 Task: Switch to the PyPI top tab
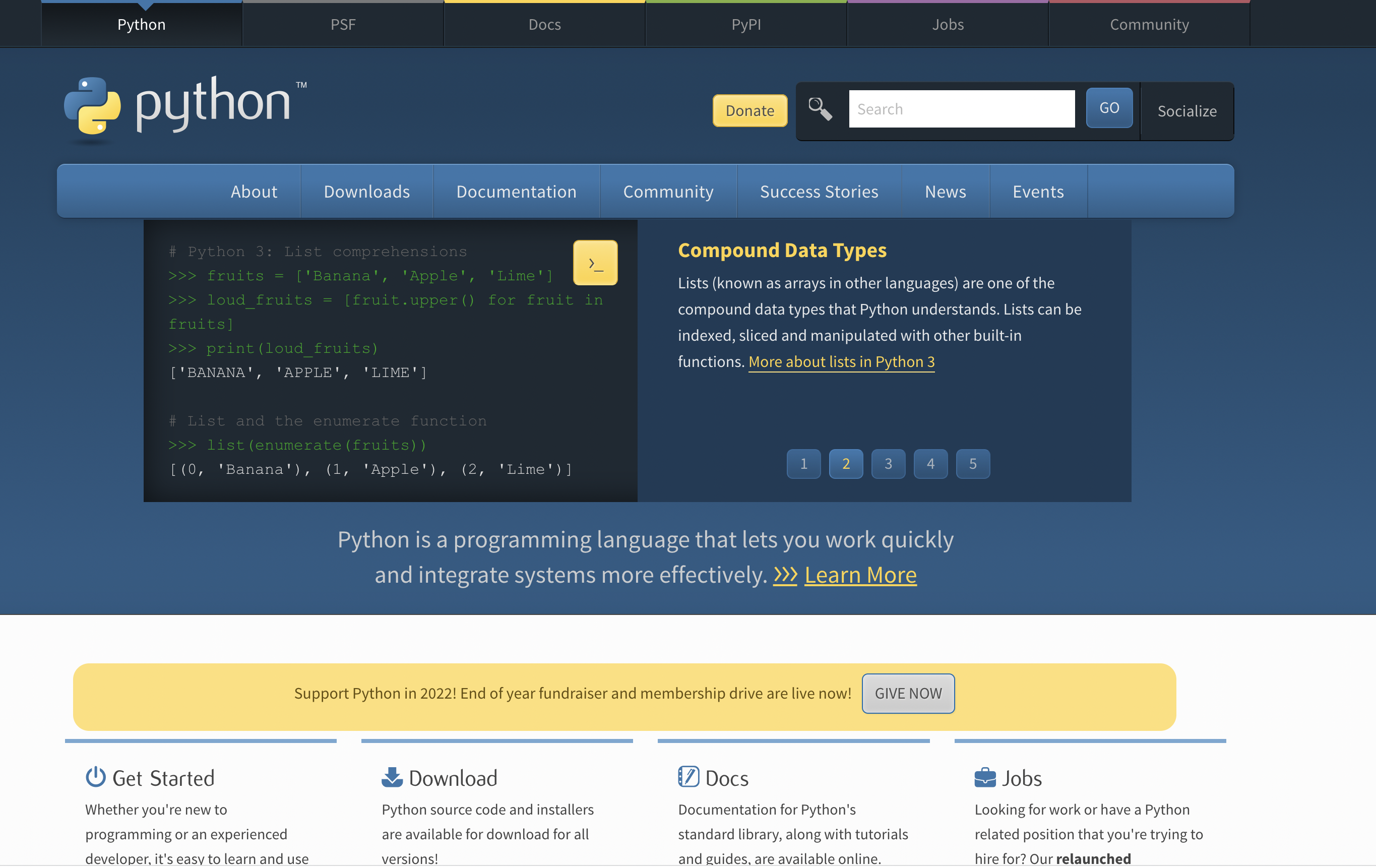[746, 25]
